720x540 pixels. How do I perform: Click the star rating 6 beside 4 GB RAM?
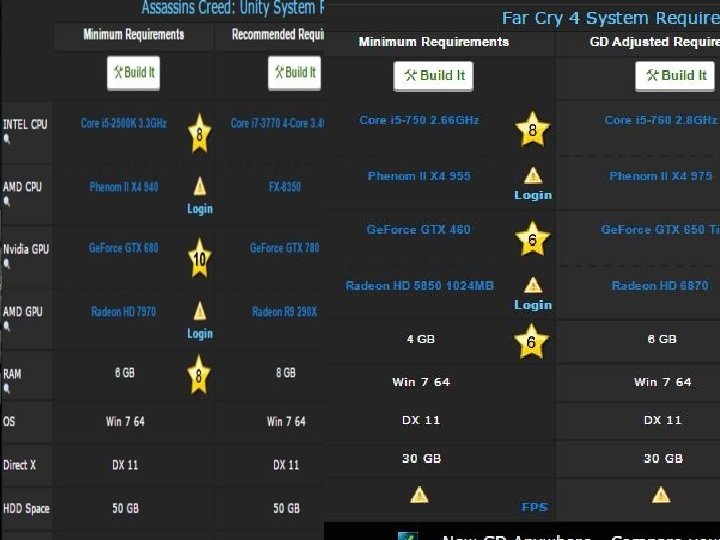[531, 342]
